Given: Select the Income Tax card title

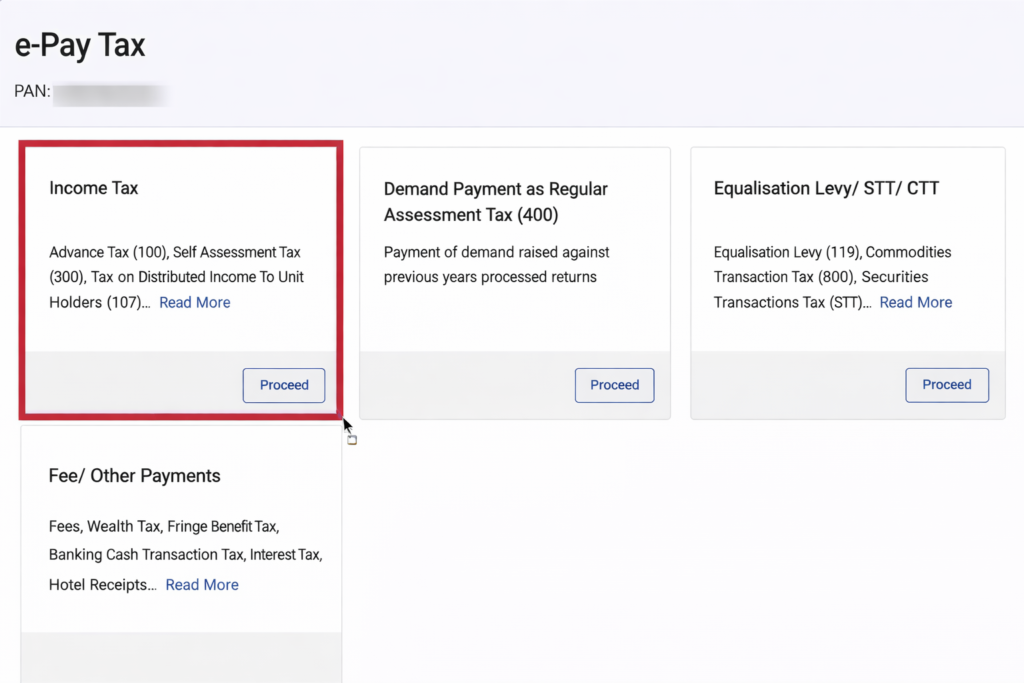Looking at the screenshot, I should (x=94, y=188).
